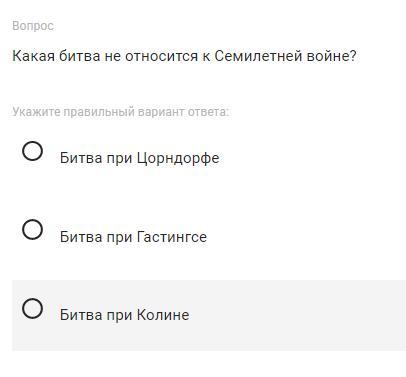Viewport: 406px width, 377px height.
Task: Click the gray highlighted Колине answer row background
Action: click(x=209, y=315)
